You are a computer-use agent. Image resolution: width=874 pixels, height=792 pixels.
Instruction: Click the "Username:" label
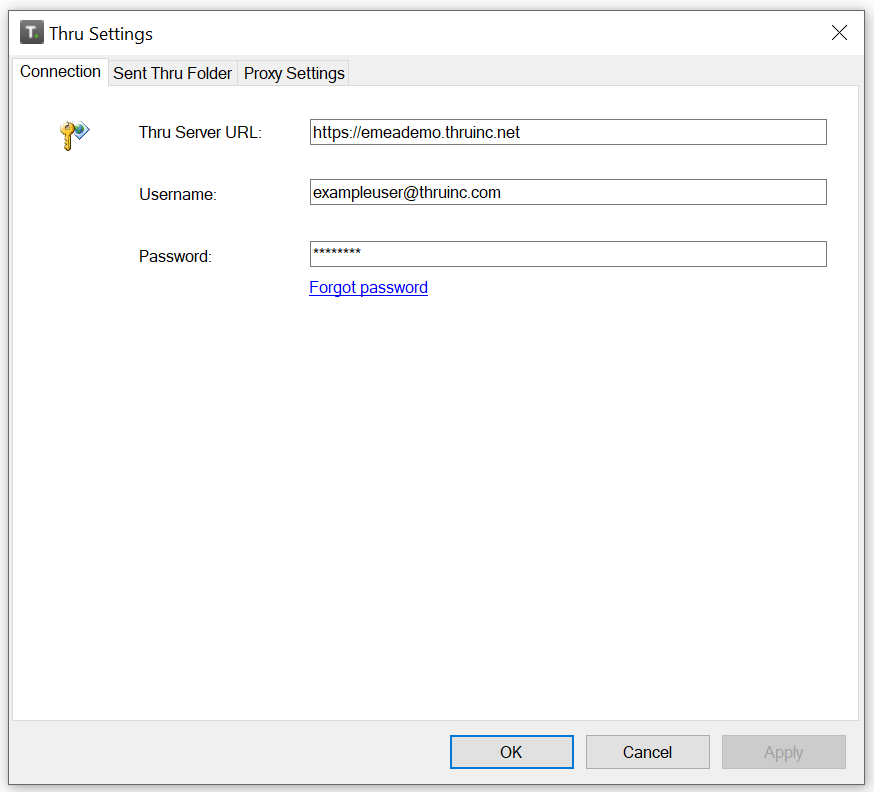[178, 195]
